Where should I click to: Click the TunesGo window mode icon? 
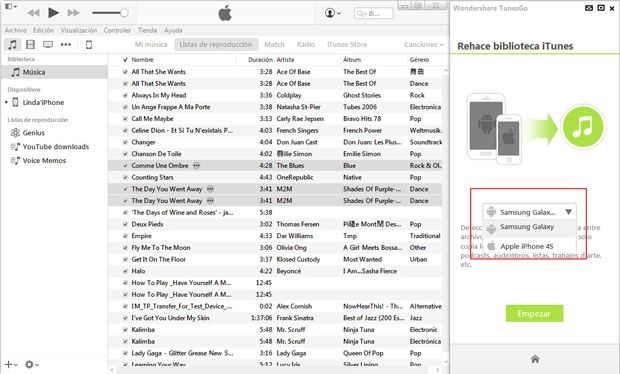pos(601,8)
